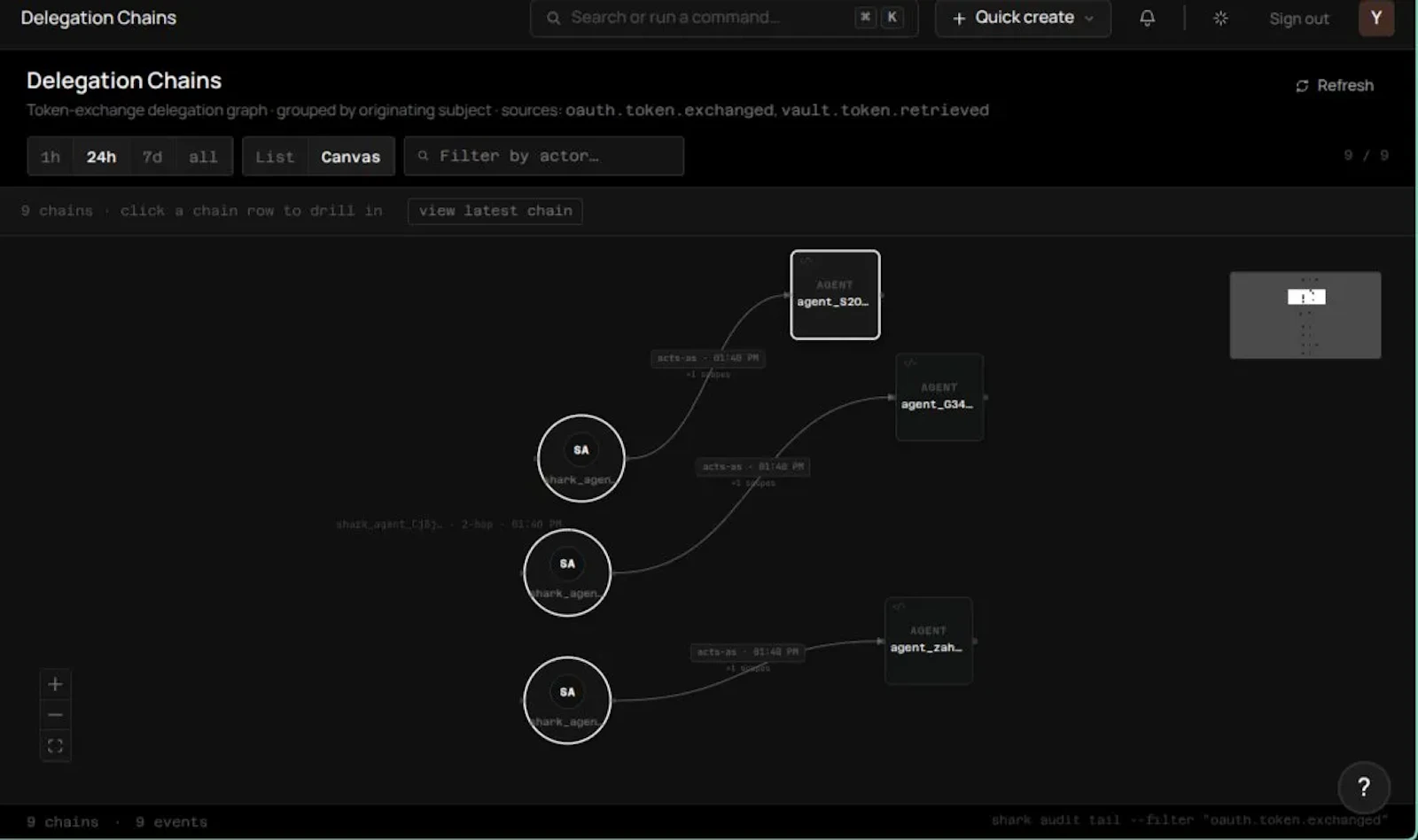The width and height of the screenshot is (1418, 840).
Task: Zoom in on the canvas
Action: [x=55, y=684]
